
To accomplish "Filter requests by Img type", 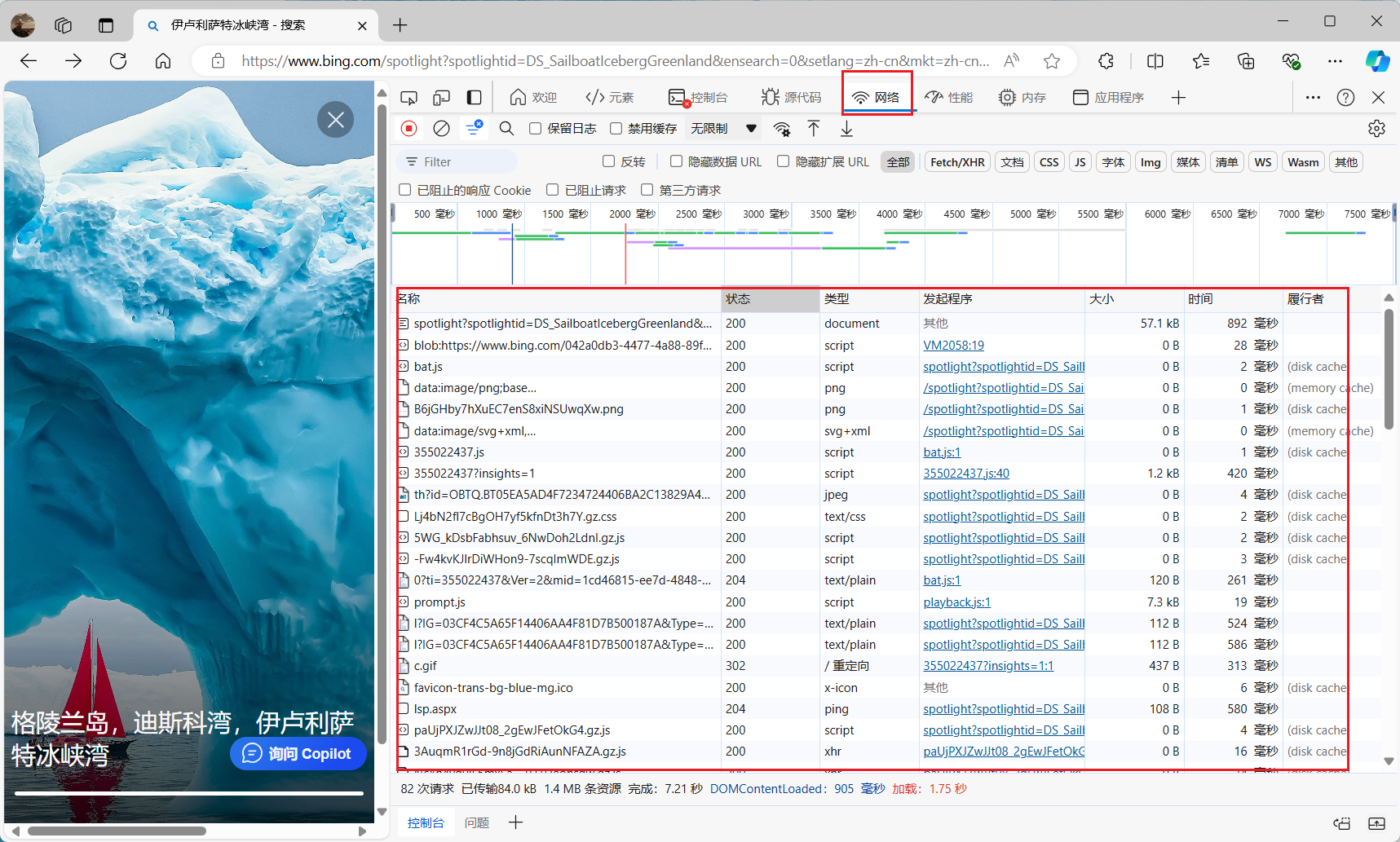I will coord(1150,162).
